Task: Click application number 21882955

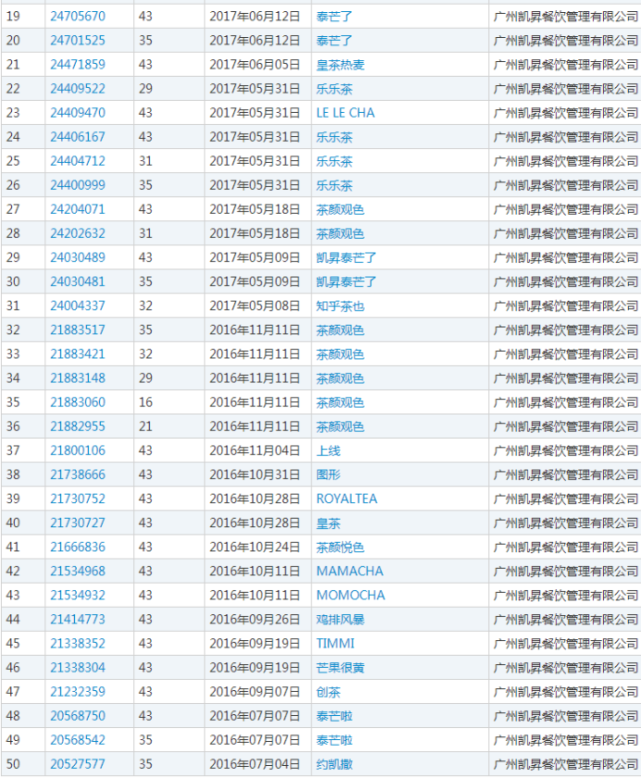Action: 78,427
